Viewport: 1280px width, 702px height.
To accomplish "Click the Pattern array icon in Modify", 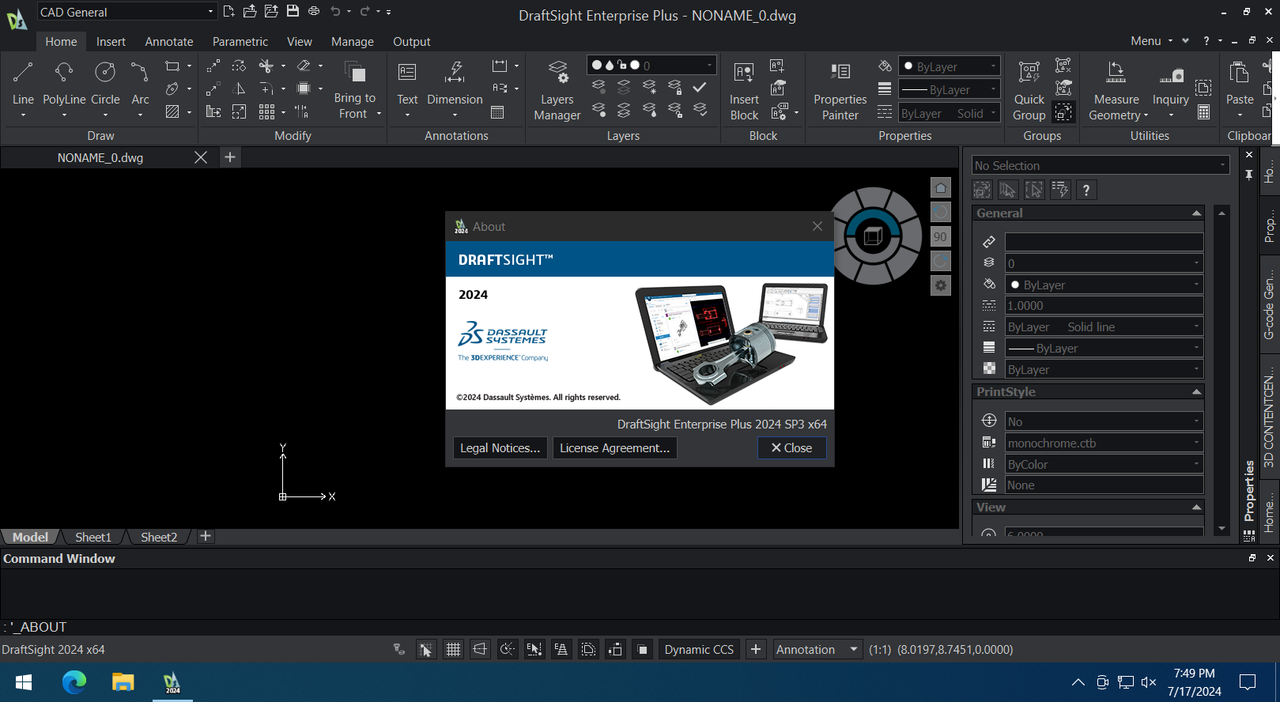I will 266,111.
